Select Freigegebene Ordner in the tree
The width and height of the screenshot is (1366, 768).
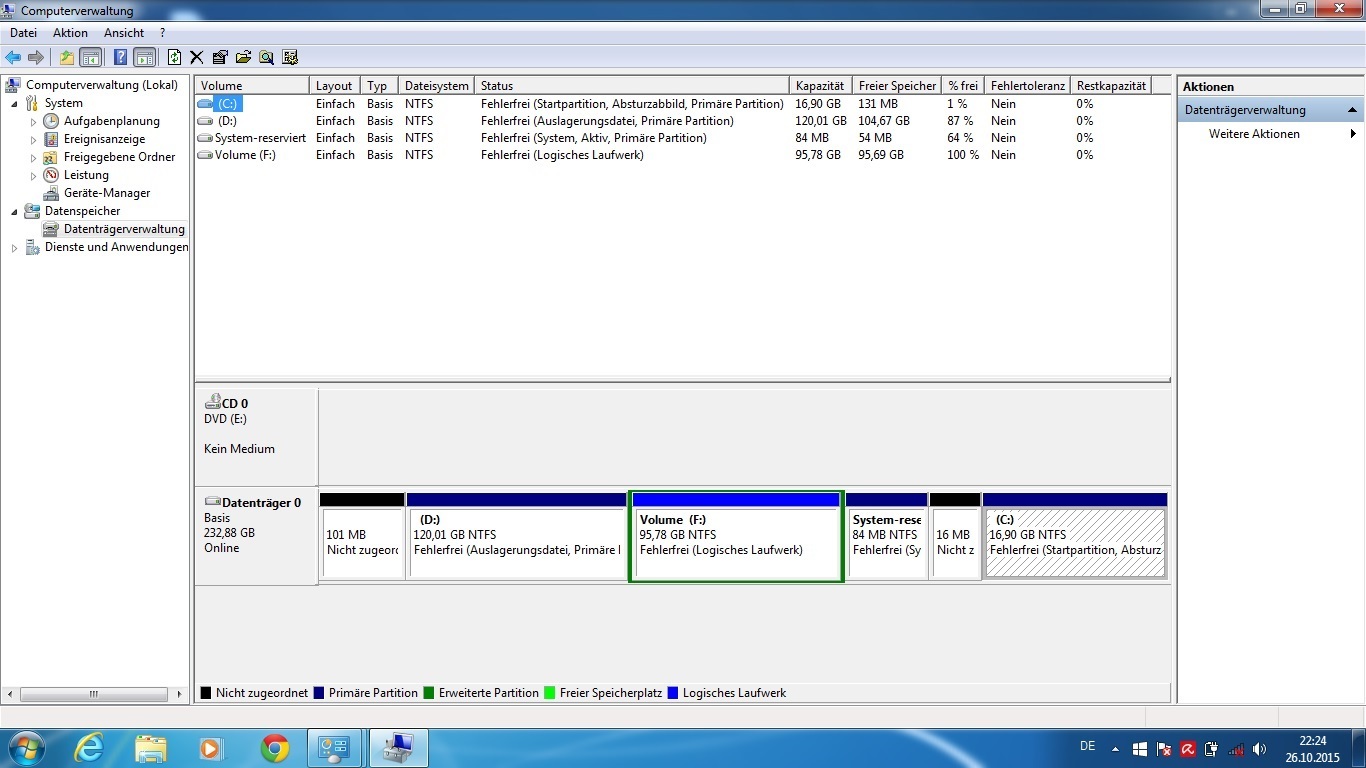(119, 157)
